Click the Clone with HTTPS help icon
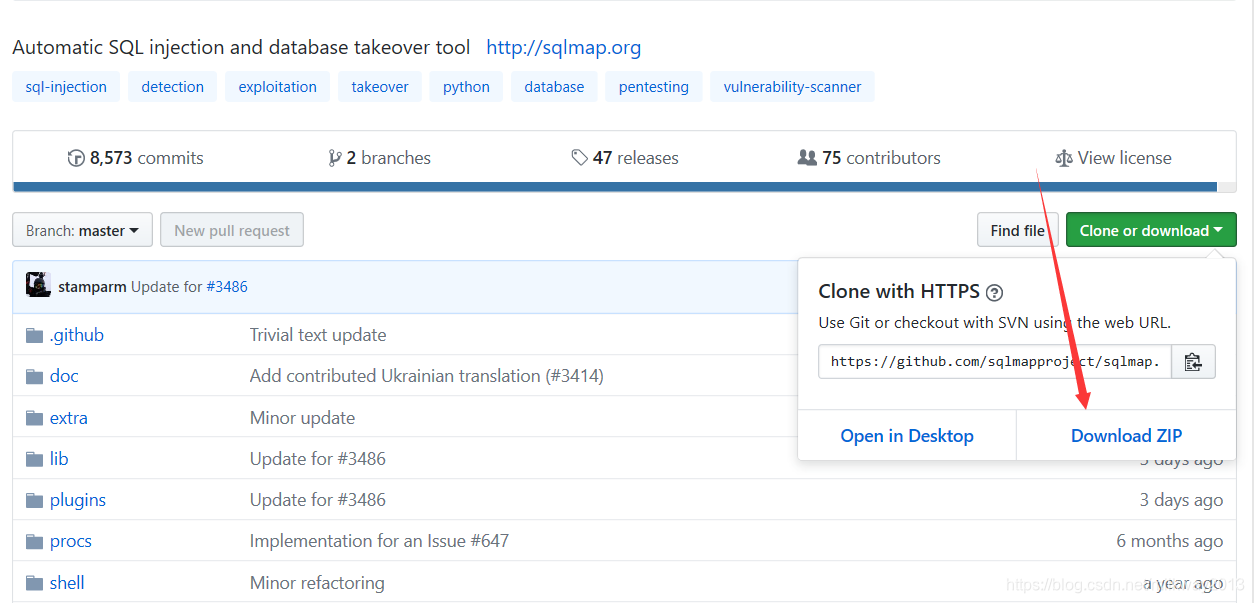 [994, 293]
